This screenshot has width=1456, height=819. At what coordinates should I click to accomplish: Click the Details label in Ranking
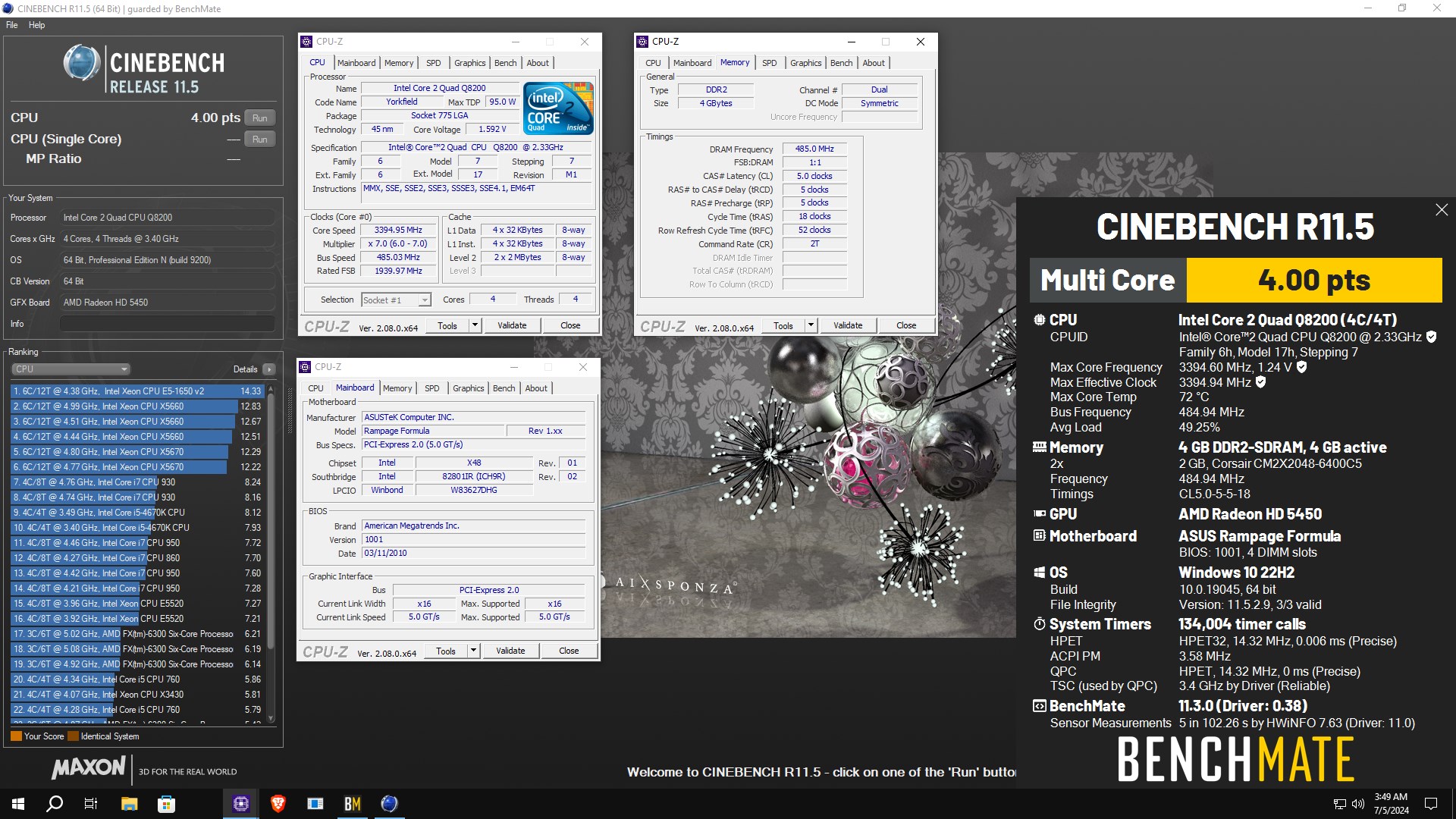(x=245, y=369)
